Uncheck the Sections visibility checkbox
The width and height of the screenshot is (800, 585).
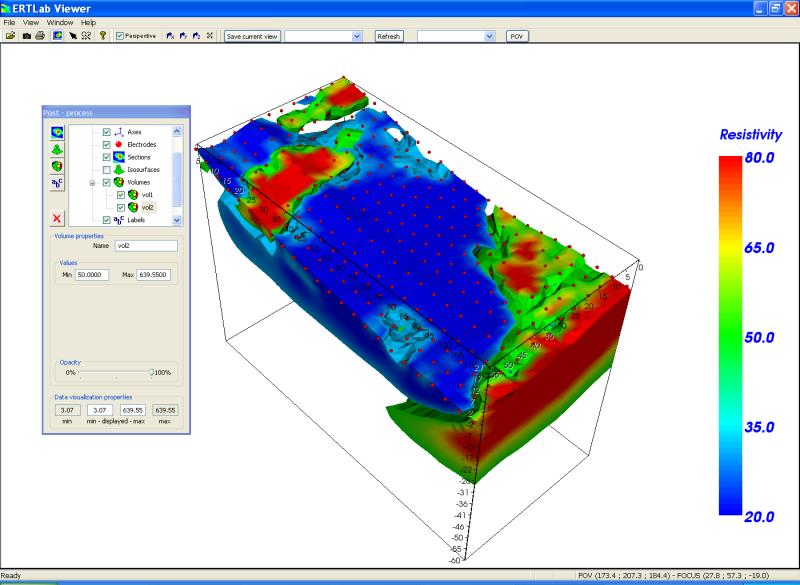click(x=107, y=157)
